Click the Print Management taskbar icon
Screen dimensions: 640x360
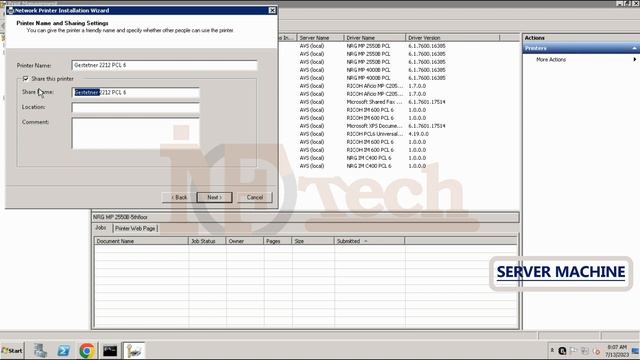tap(134, 351)
